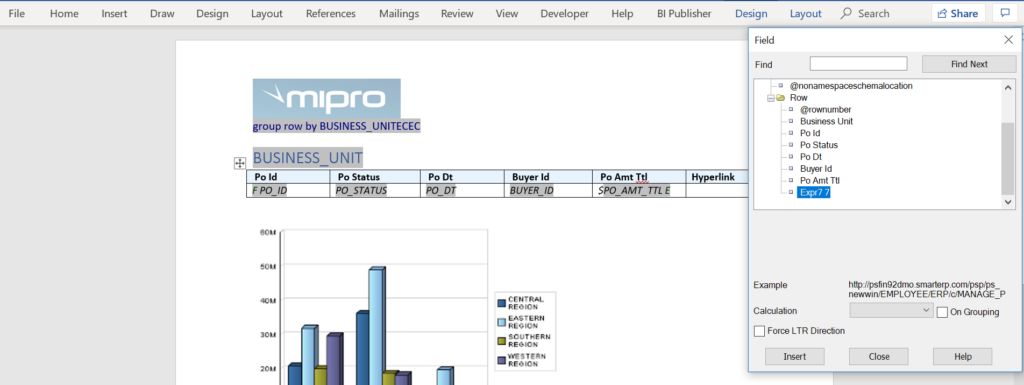Click the EASTERN REGION legend swatch

pyautogui.click(x=501, y=322)
